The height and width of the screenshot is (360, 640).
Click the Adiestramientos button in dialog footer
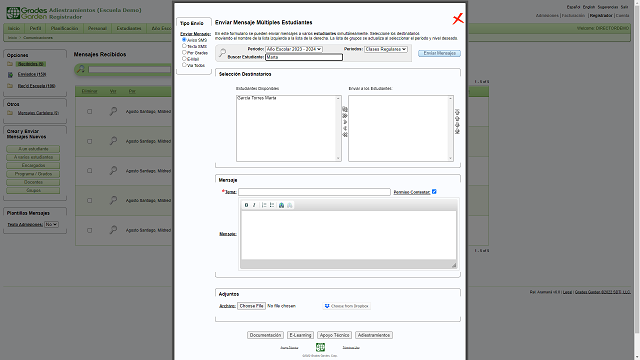[374, 335]
